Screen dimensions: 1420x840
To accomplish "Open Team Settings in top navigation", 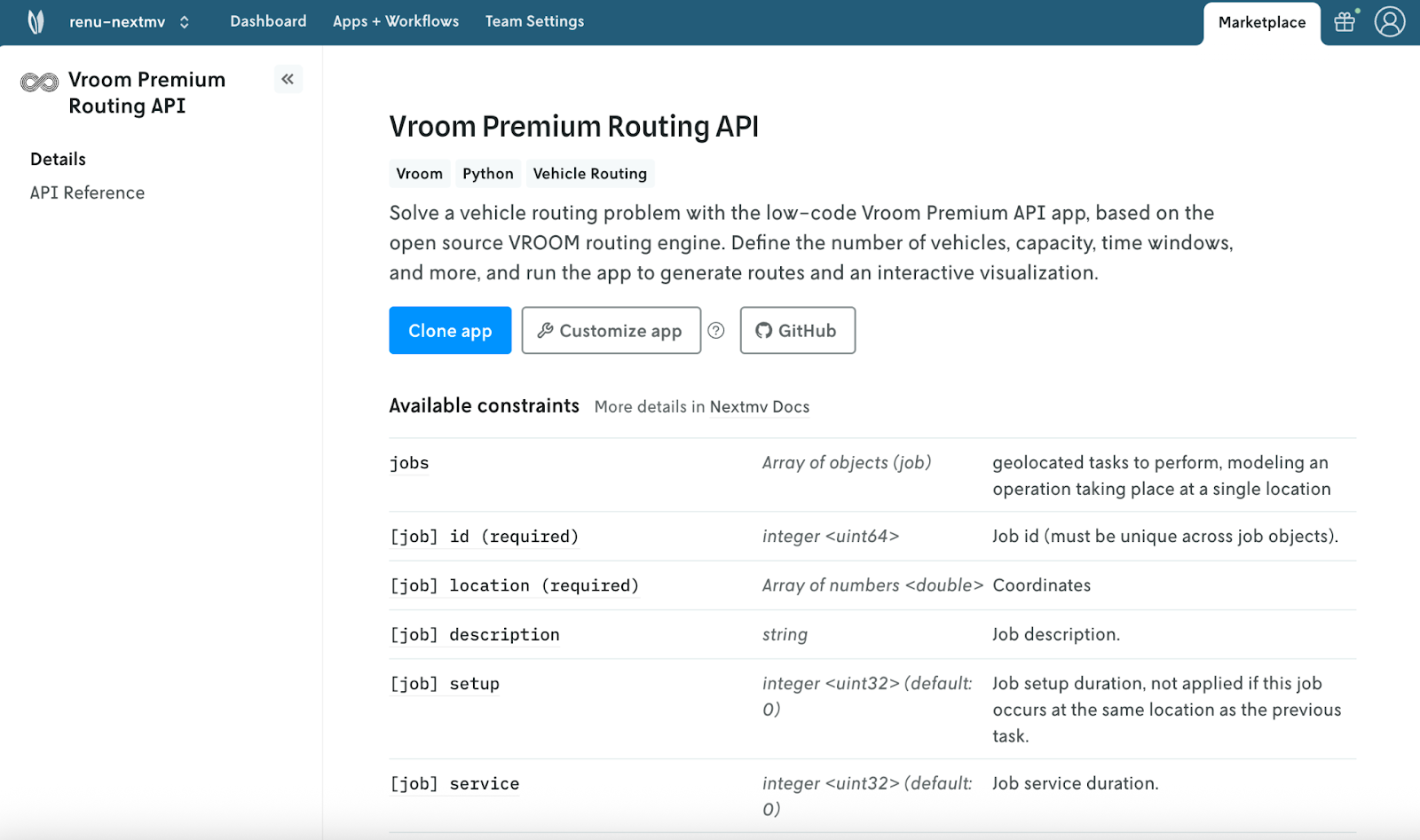I will (534, 21).
